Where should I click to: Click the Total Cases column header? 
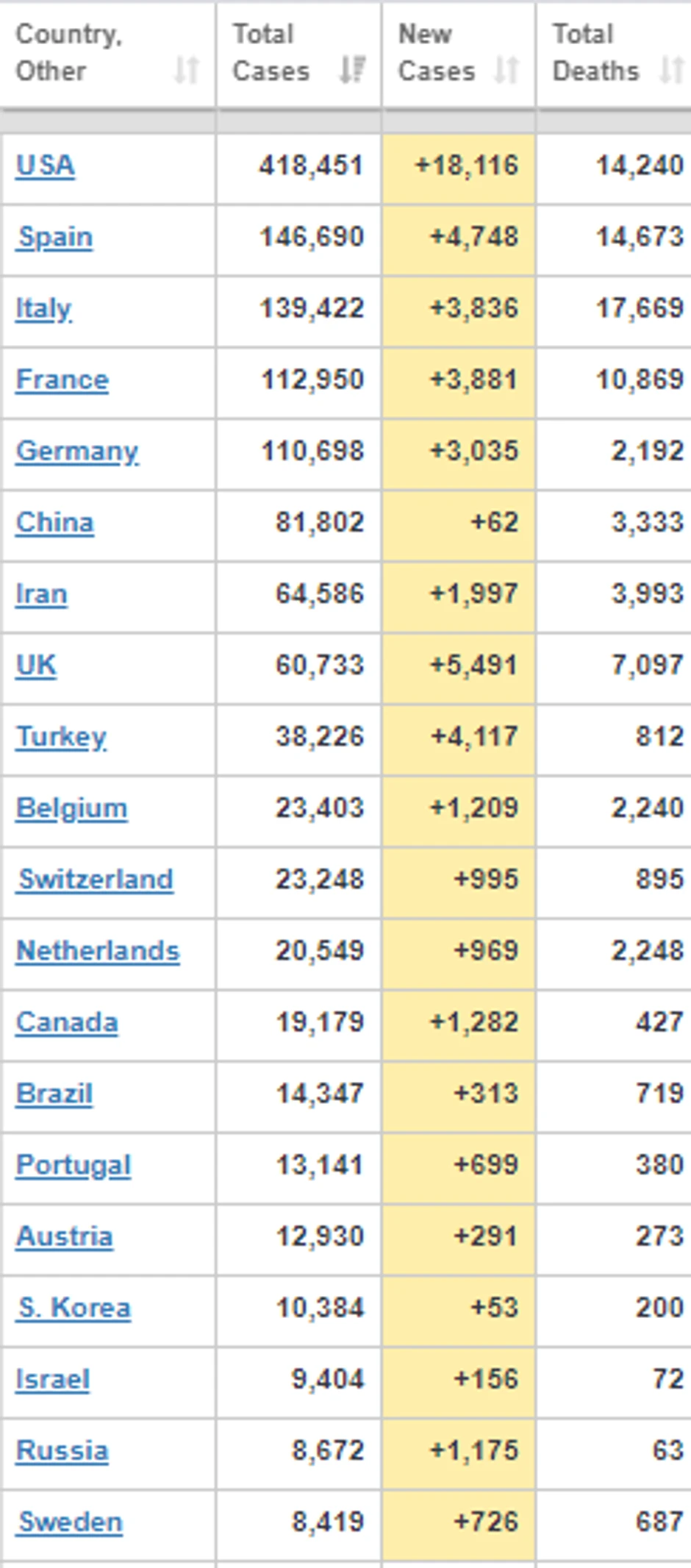click(271, 53)
